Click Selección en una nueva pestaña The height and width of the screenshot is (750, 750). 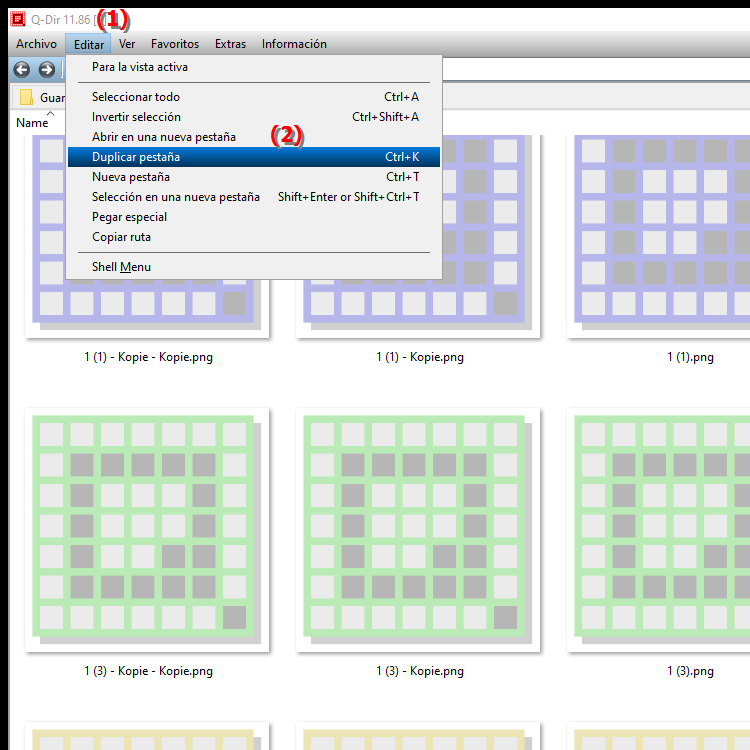point(254,197)
